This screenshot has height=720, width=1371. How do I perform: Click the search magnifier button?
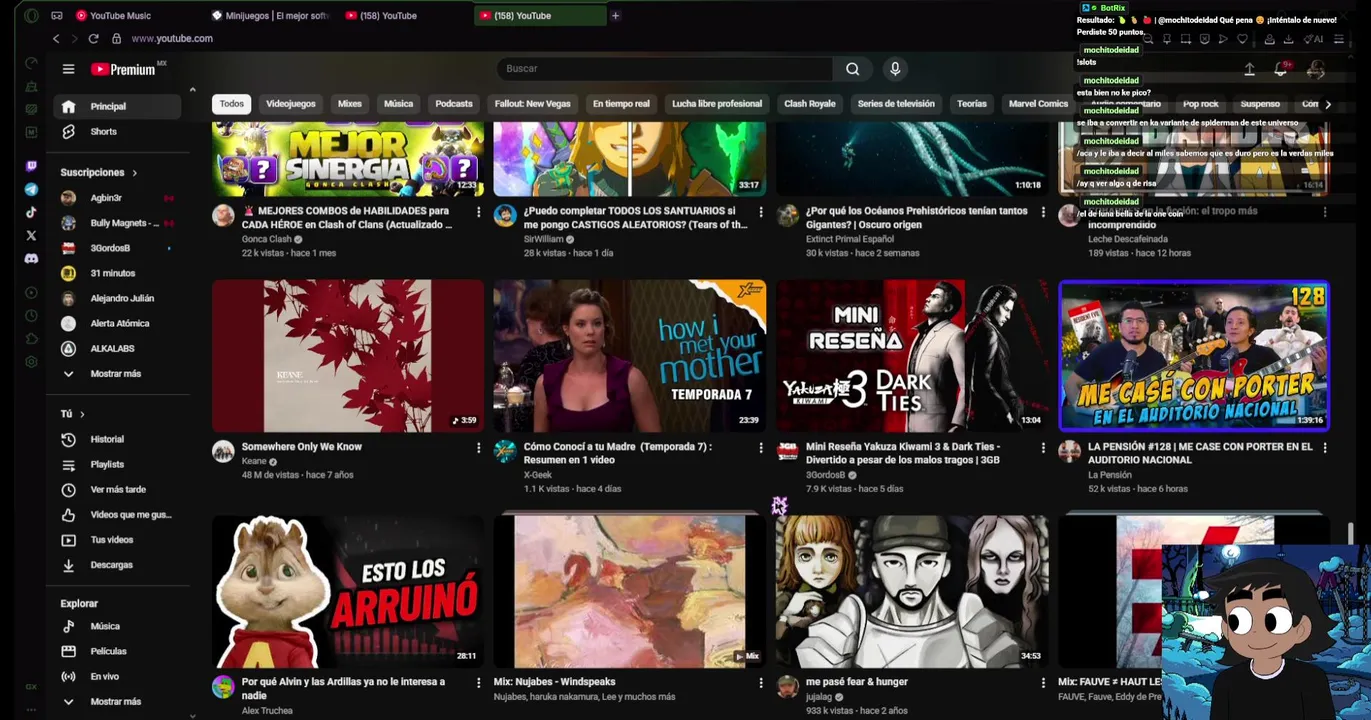(x=852, y=69)
